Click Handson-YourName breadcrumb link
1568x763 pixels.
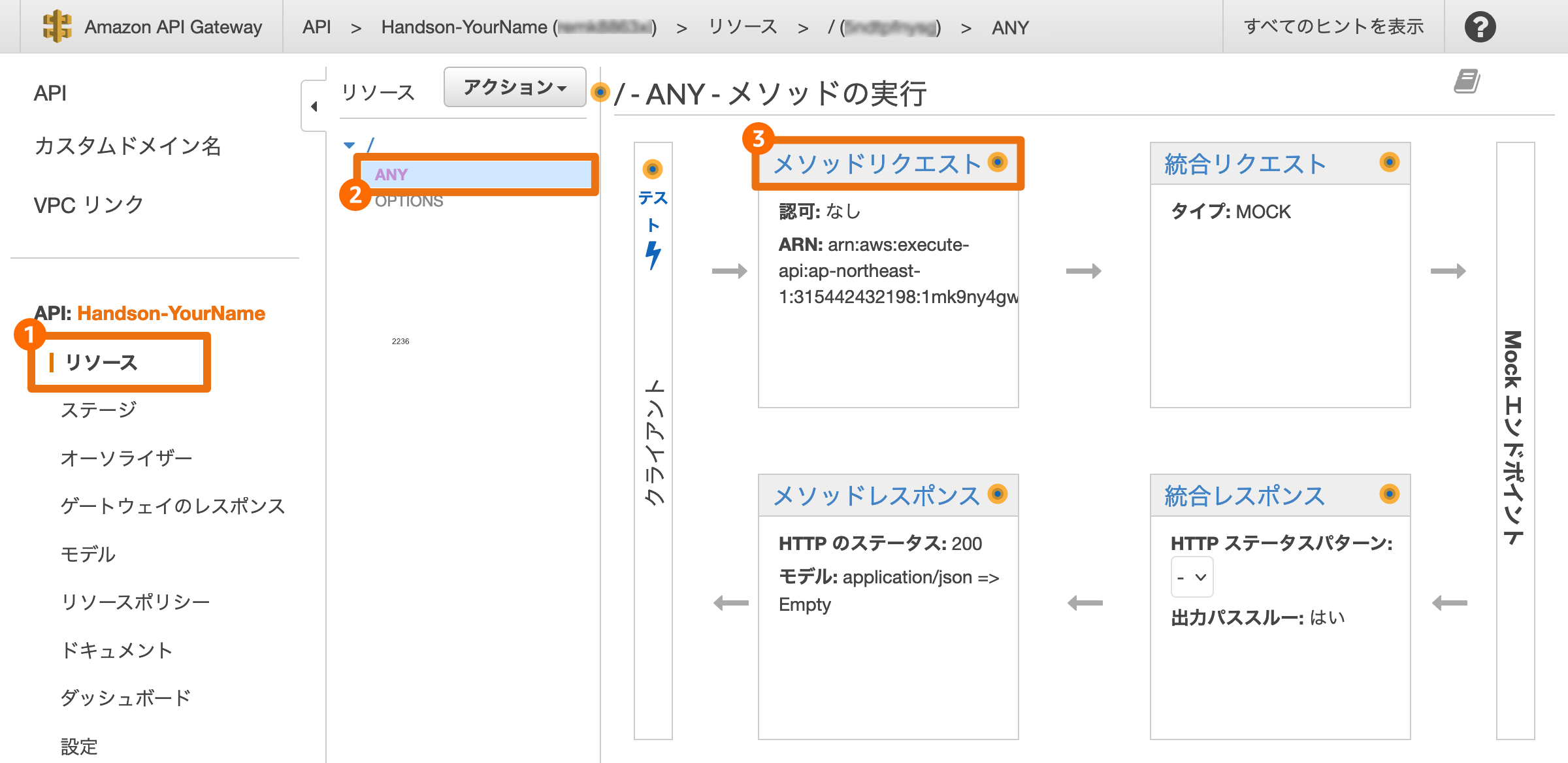point(519,27)
